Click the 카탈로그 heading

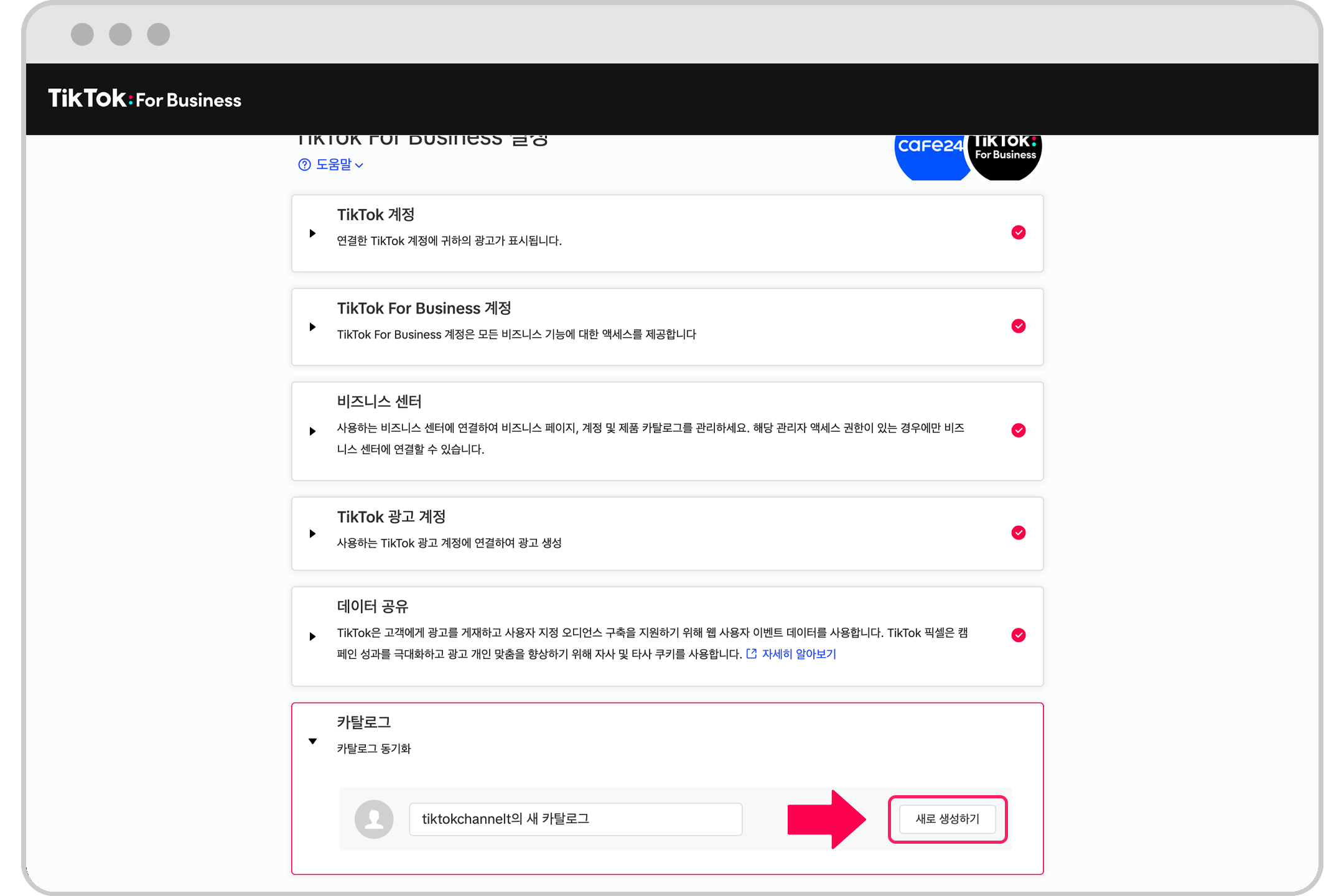[364, 722]
